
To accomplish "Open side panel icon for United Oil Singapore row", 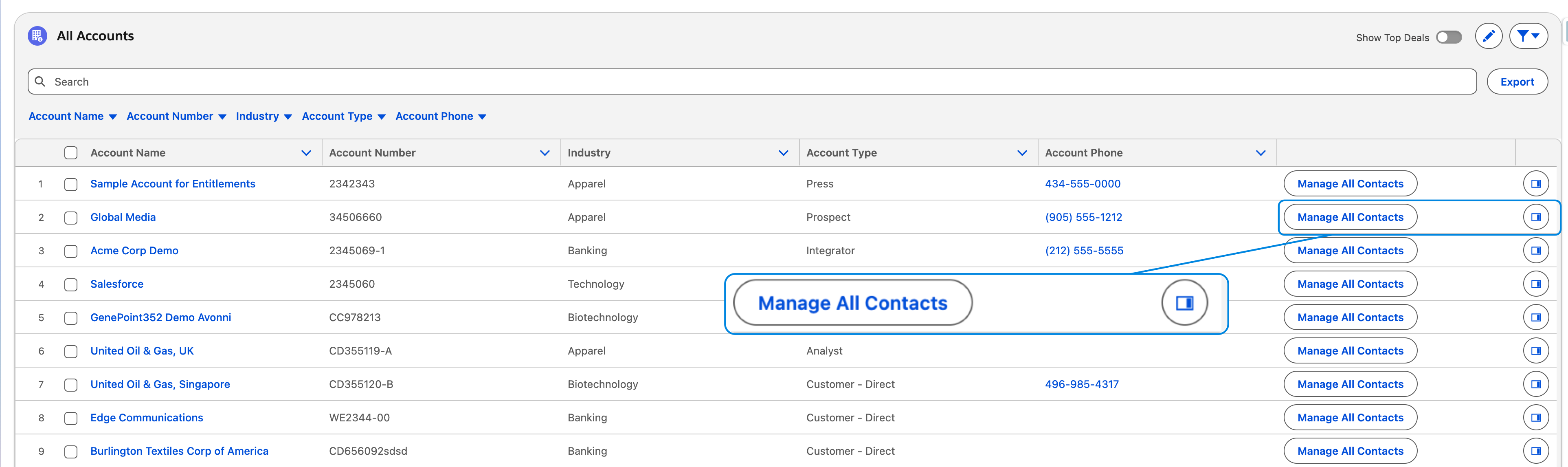I will tap(1535, 384).
